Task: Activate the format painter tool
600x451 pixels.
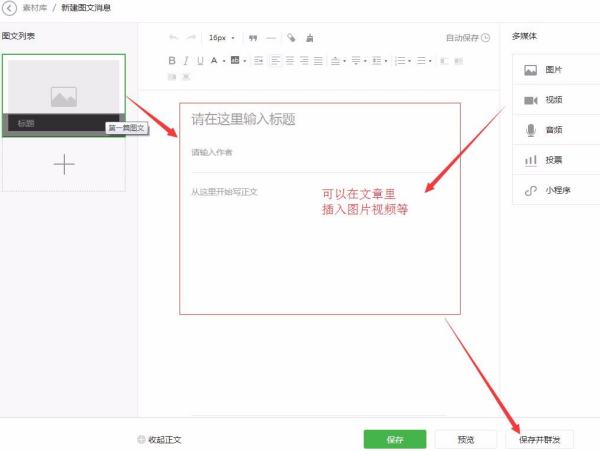Action: point(292,37)
